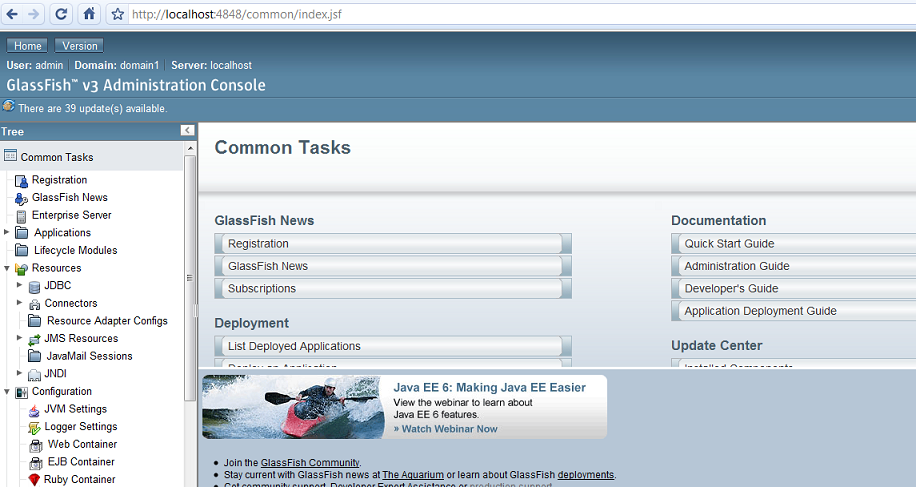Expand the Applications tree node
The height and width of the screenshot is (487, 916).
click(7, 233)
